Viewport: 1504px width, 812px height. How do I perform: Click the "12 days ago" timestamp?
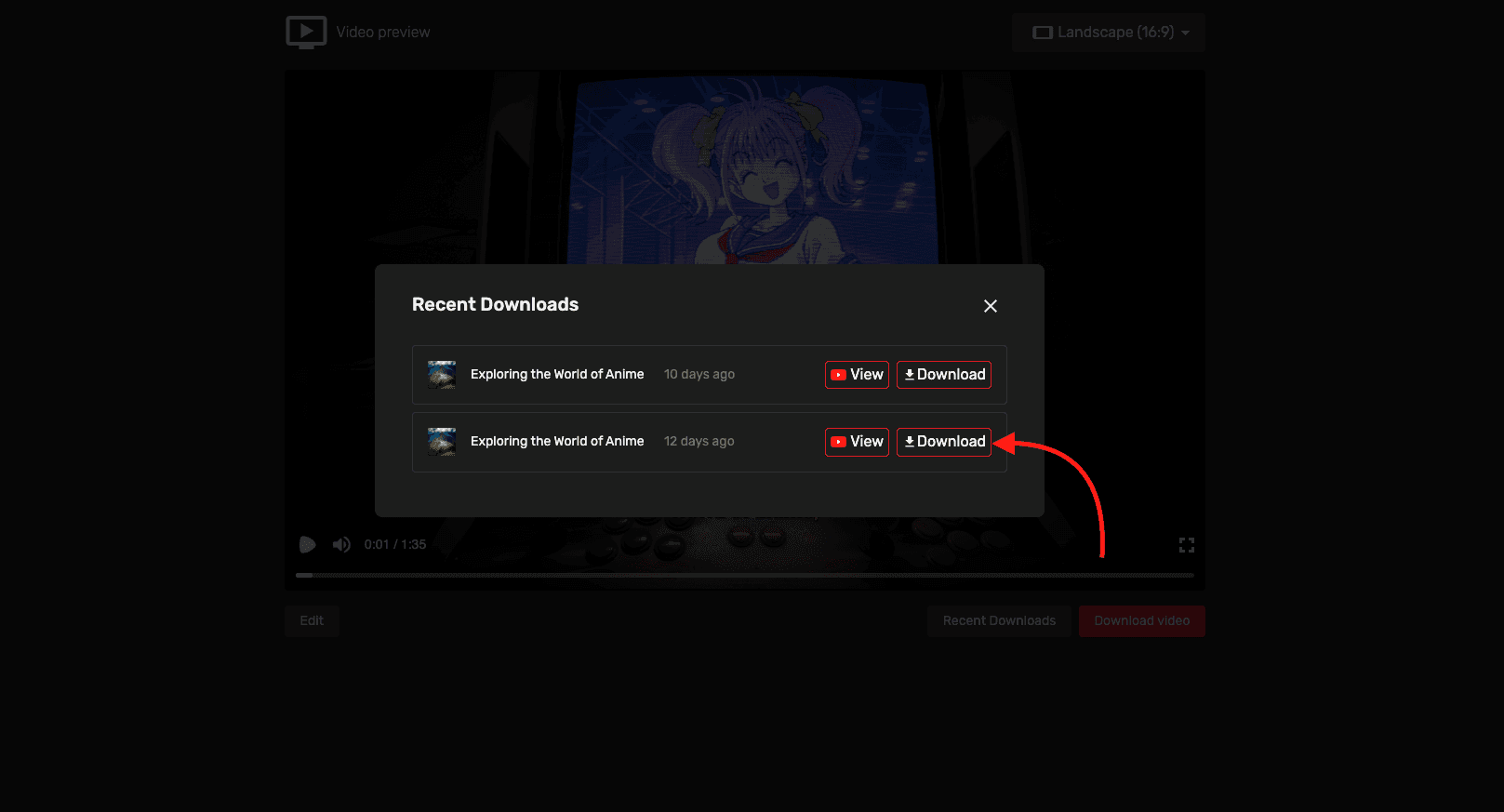click(x=699, y=442)
